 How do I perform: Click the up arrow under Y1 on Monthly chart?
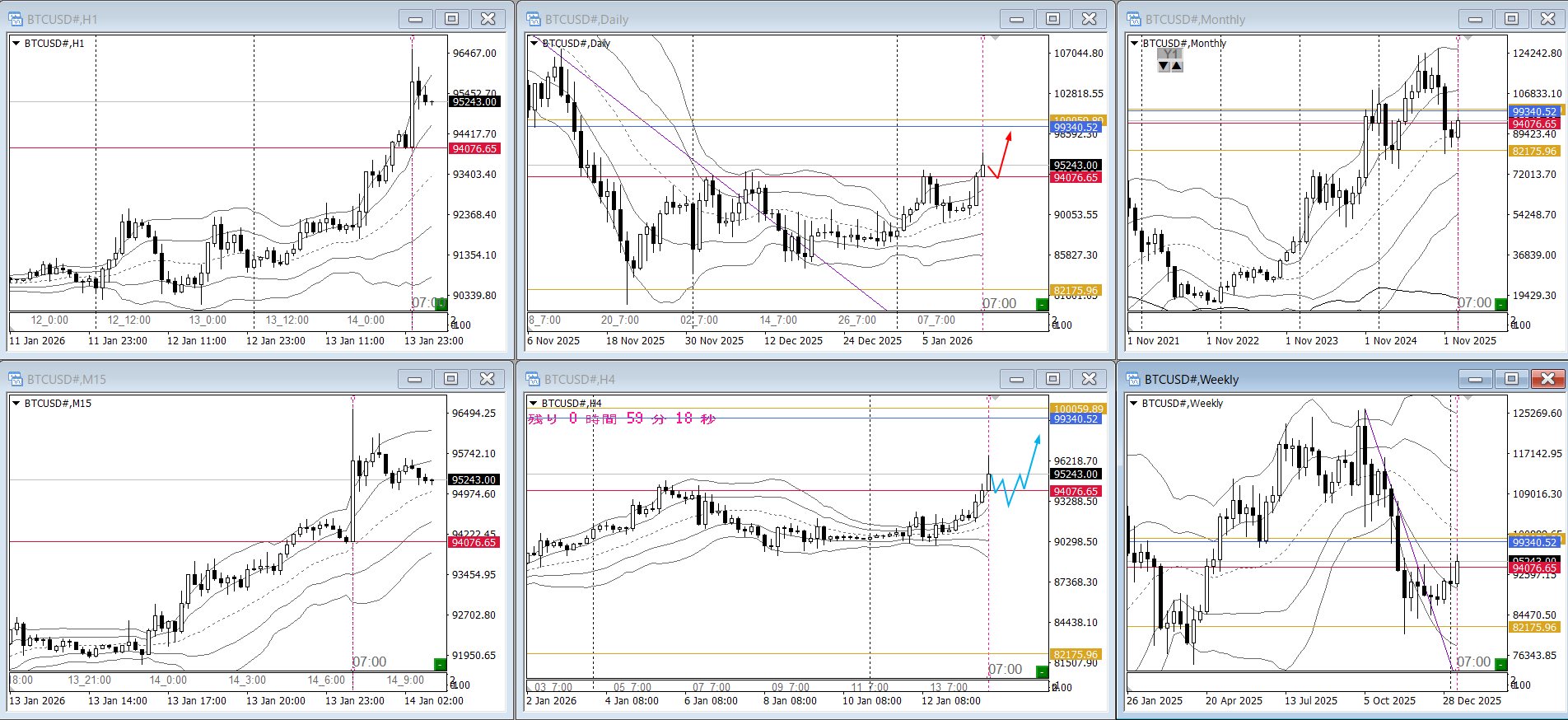[x=1177, y=66]
